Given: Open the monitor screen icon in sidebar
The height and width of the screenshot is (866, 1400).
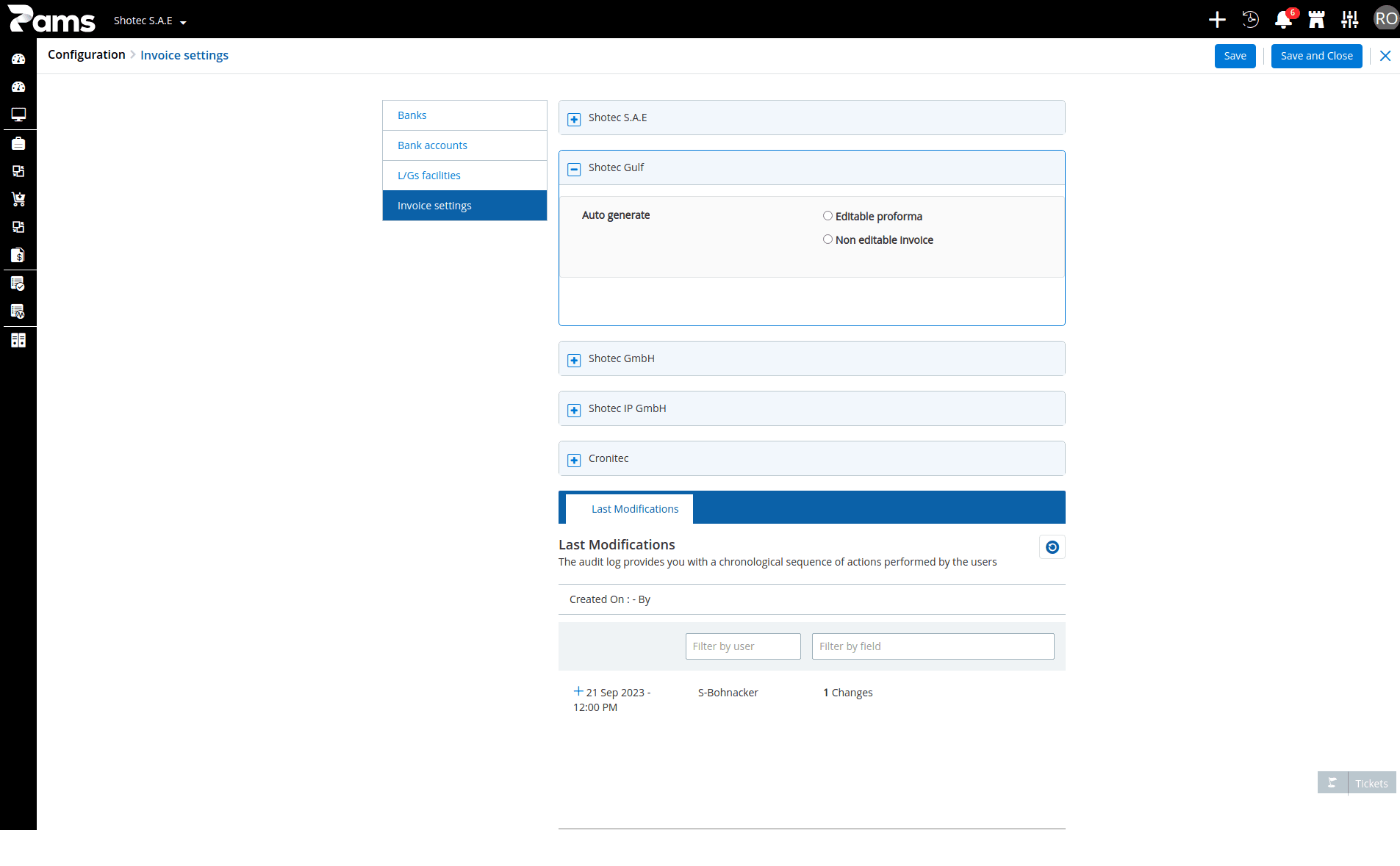Looking at the screenshot, I should click(x=18, y=115).
